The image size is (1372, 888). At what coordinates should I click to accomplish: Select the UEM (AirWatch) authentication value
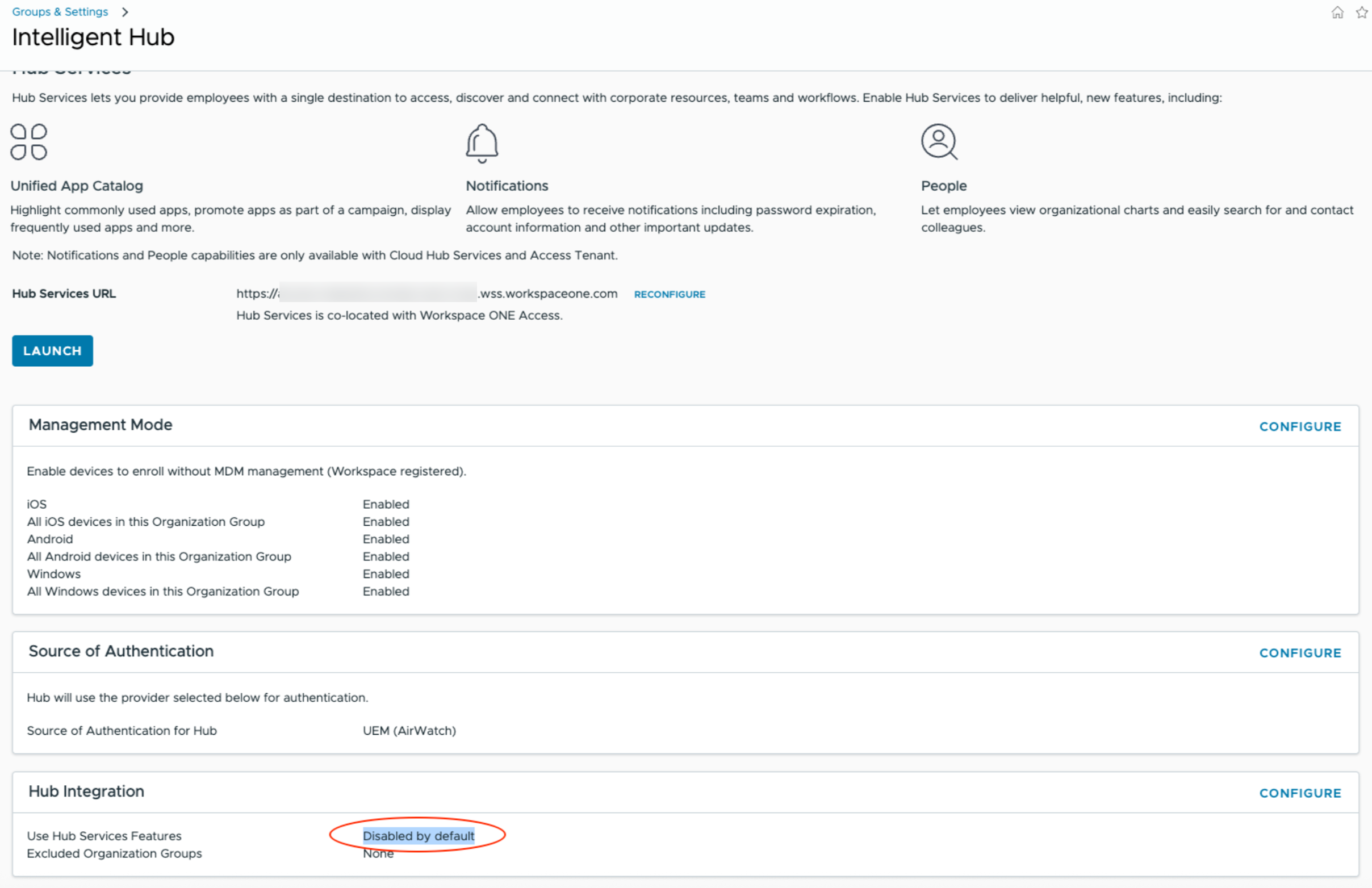409,730
